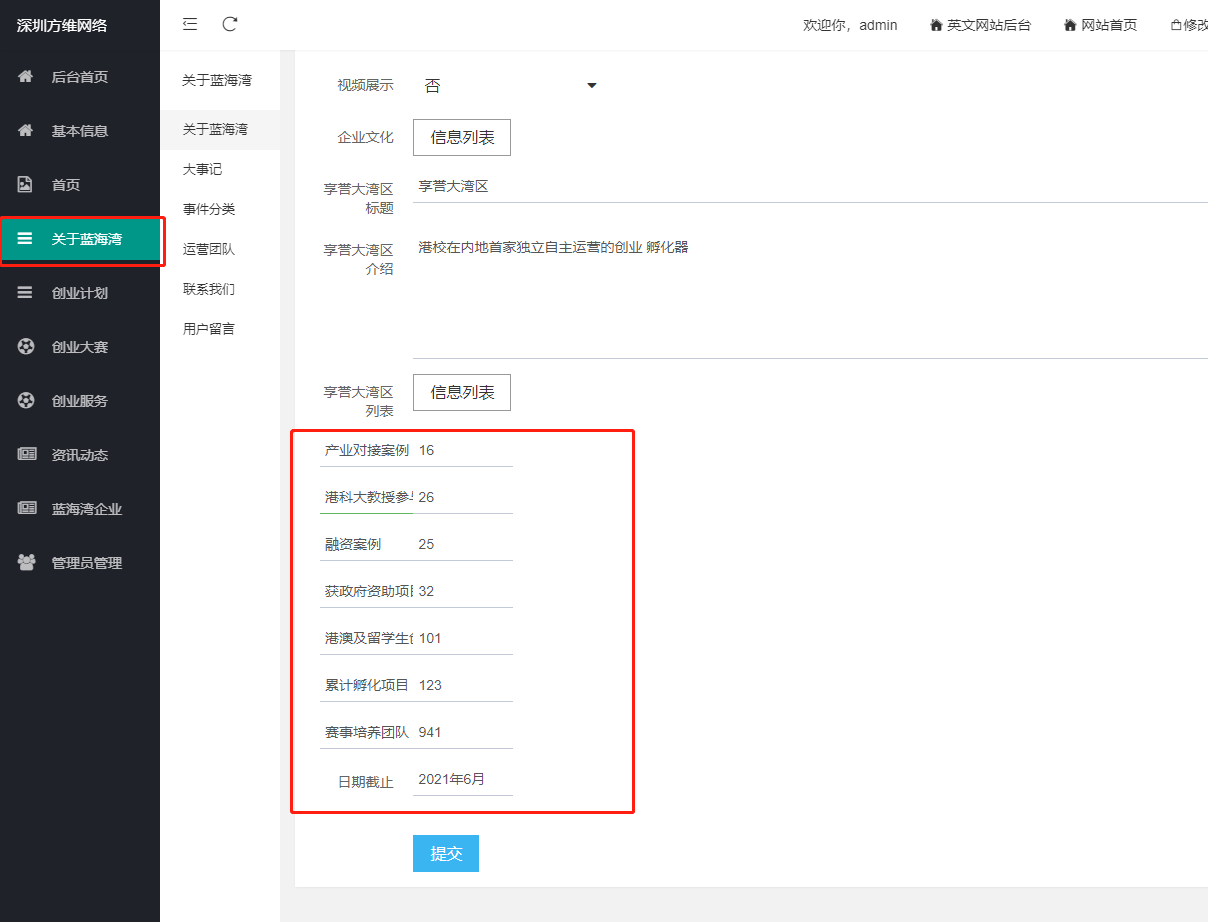The width and height of the screenshot is (1208, 922).
Task: Open the 视频展示 dropdown
Action: pos(510,86)
